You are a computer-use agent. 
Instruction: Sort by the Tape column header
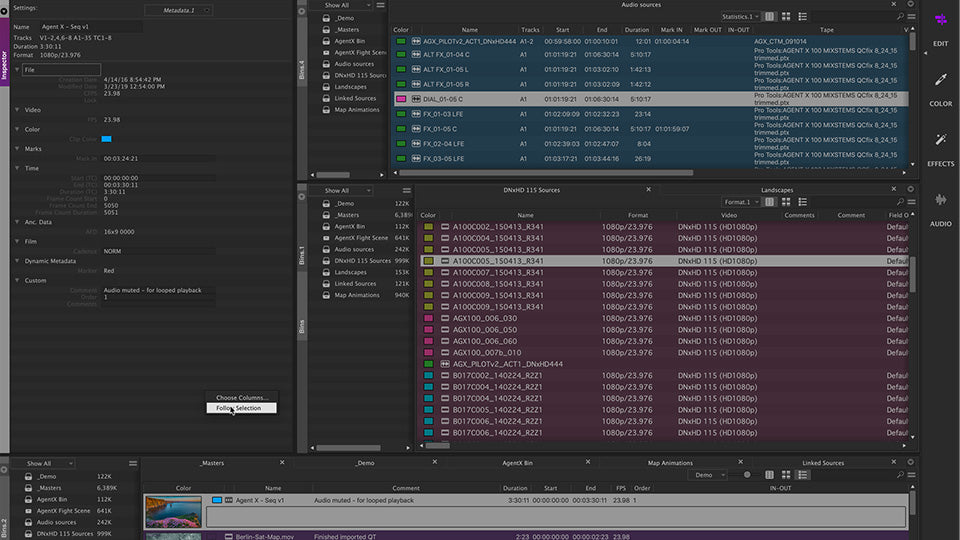point(827,29)
